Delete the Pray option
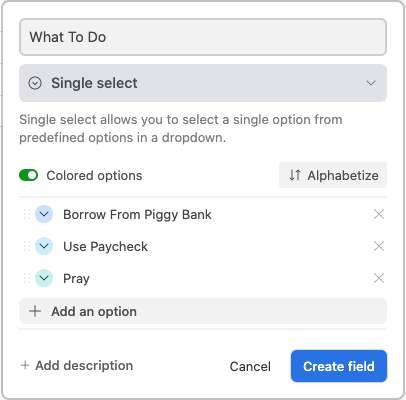Image resolution: width=406 pixels, height=400 pixels. coord(379,278)
